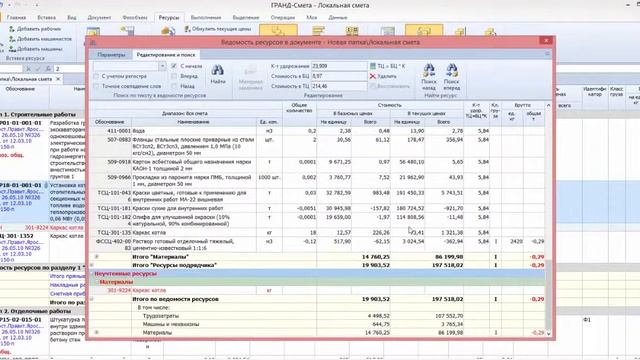Click the first highlighted yellow ribbon icon

(278, 30)
